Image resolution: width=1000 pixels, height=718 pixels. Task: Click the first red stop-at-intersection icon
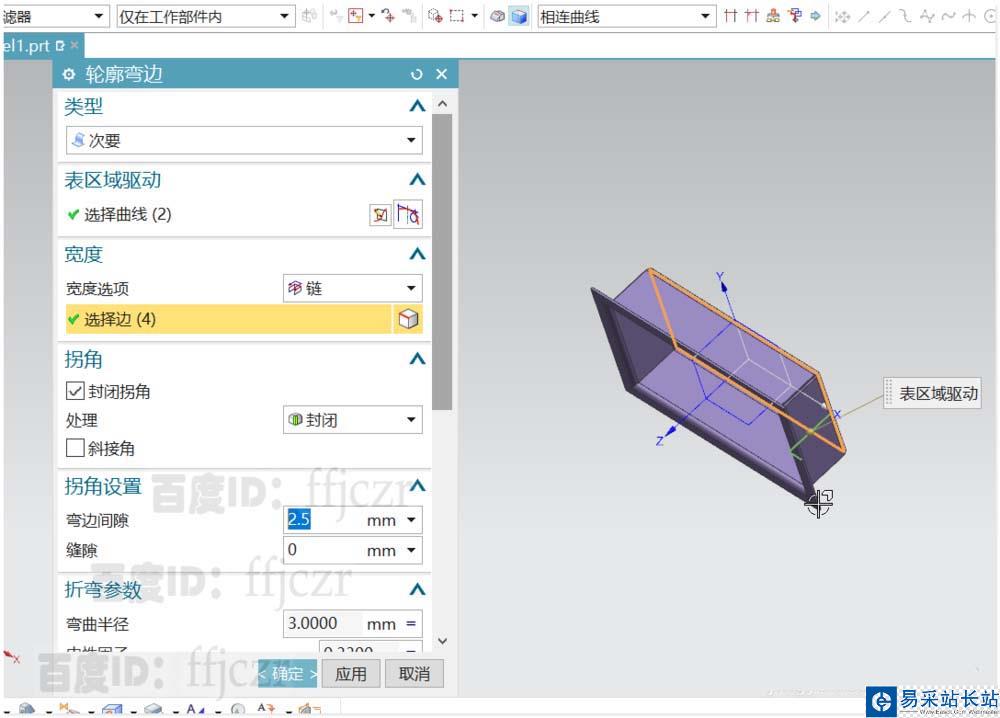pos(731,16)
